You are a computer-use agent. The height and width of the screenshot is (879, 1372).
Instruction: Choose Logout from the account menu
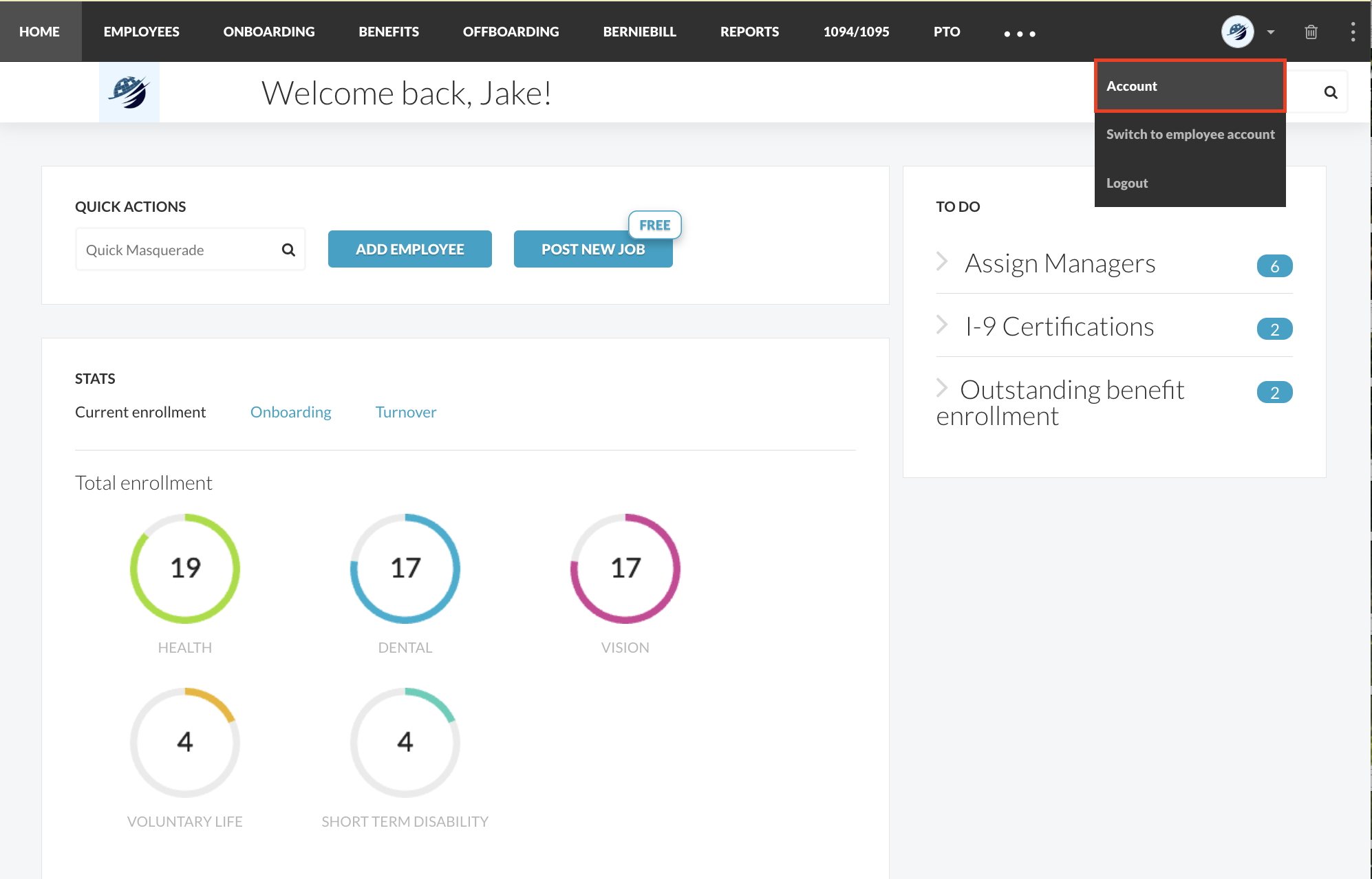[x=1127, y=183]
